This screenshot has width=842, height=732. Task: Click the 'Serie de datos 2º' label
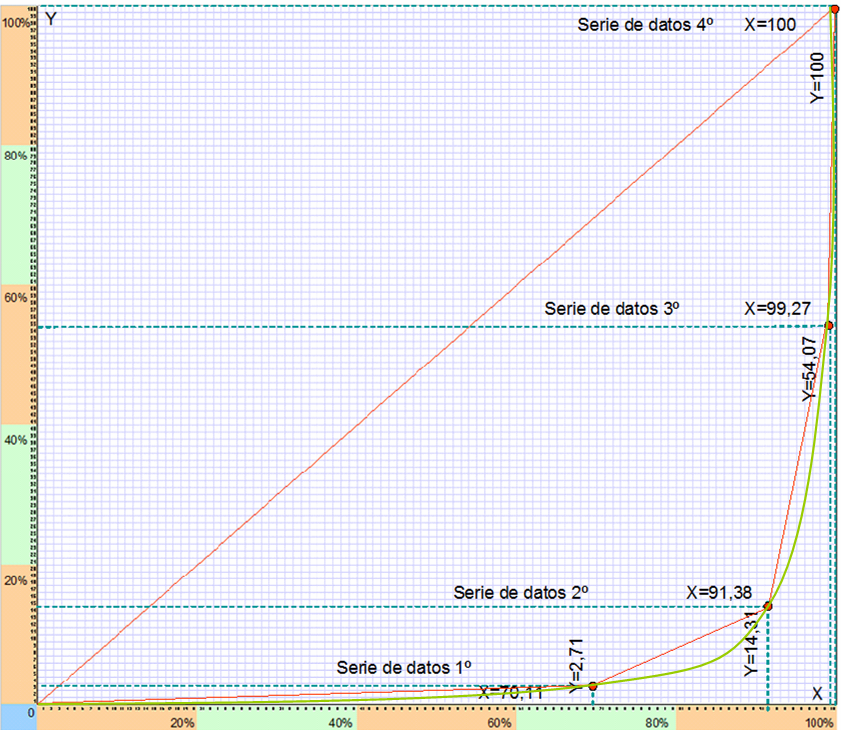pyautogui.click(x=520, y=592)
